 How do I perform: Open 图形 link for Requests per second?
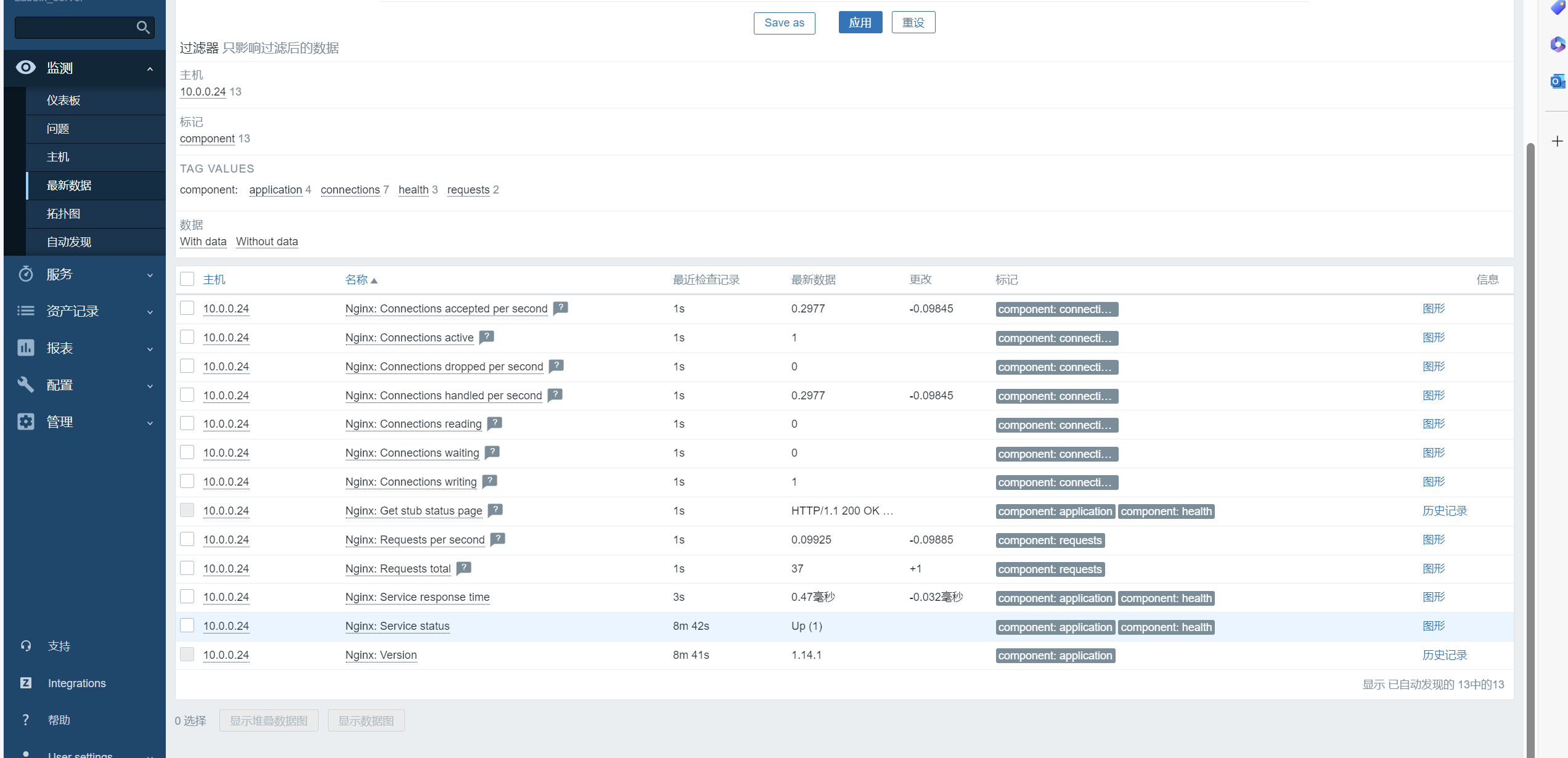[x=1433, y=540]
